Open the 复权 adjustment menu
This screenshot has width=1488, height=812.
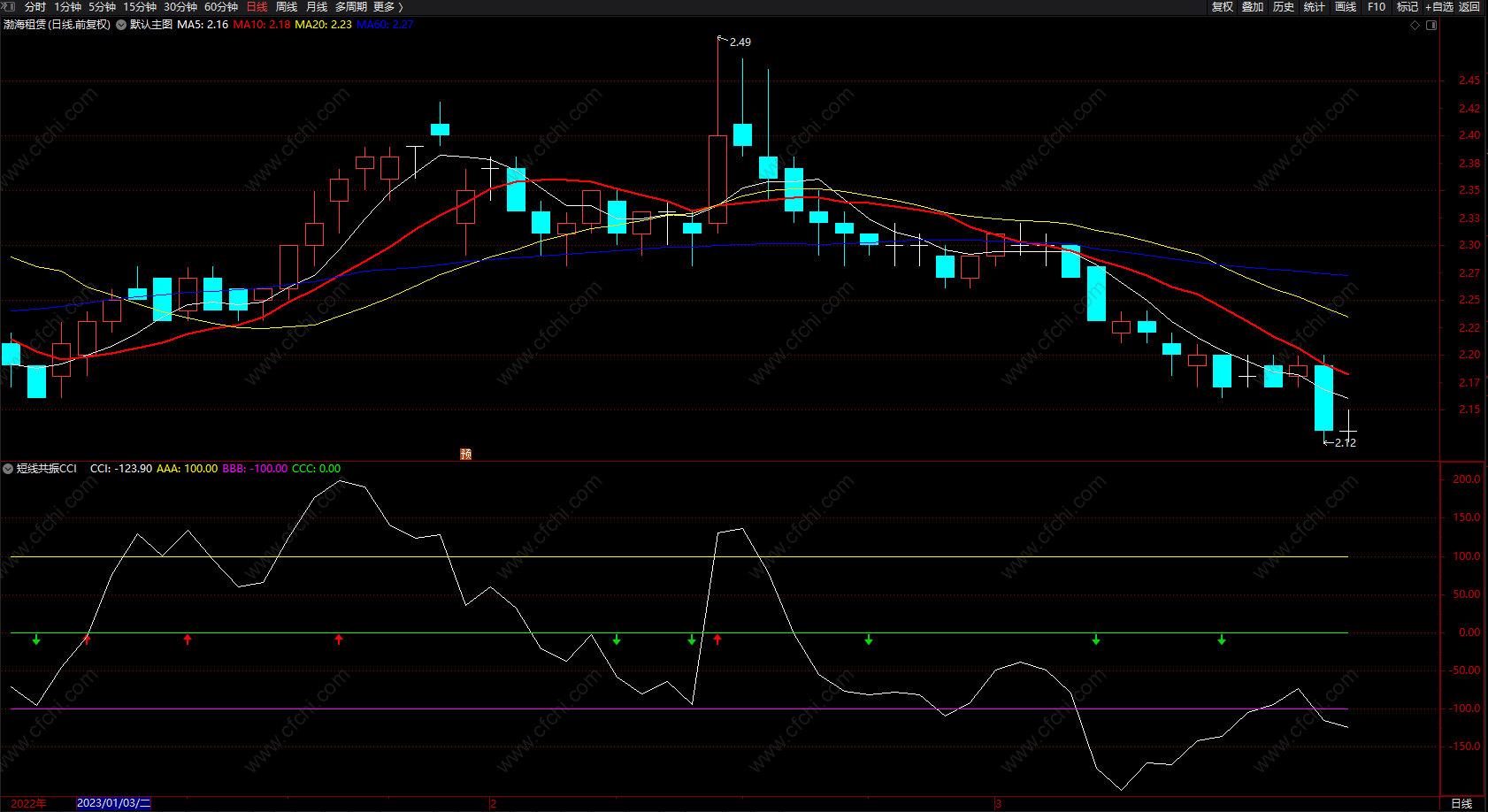pyautogui.click(x=1223, y=7)
